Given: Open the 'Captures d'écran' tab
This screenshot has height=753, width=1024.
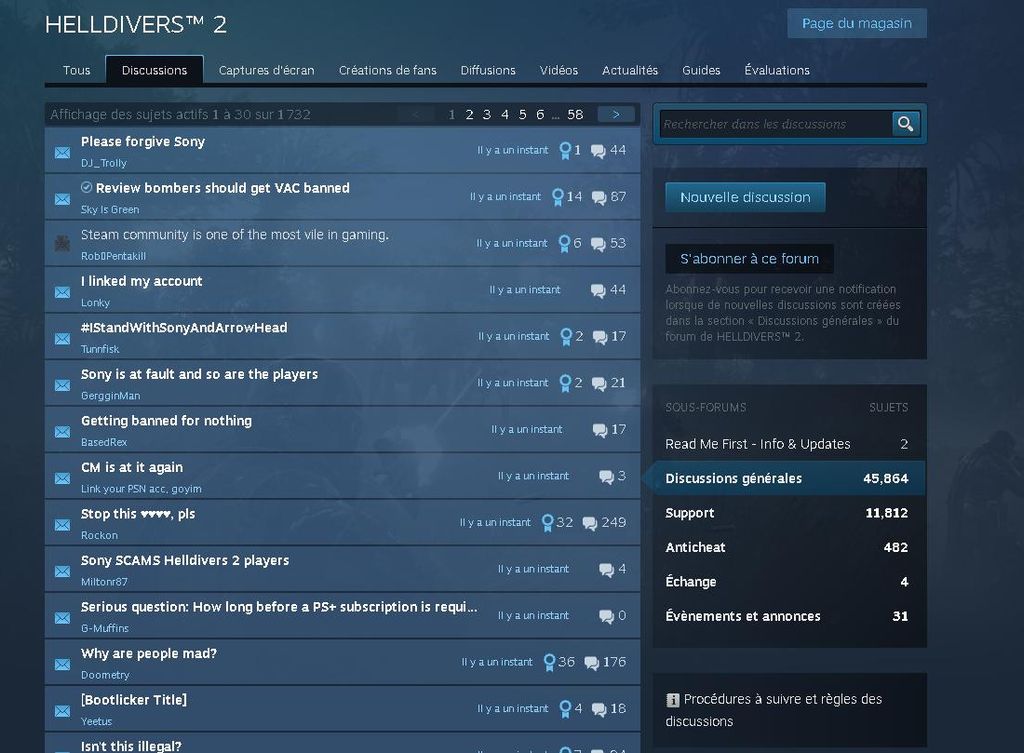Looking at the screenshot, I should tap(266, 71).
